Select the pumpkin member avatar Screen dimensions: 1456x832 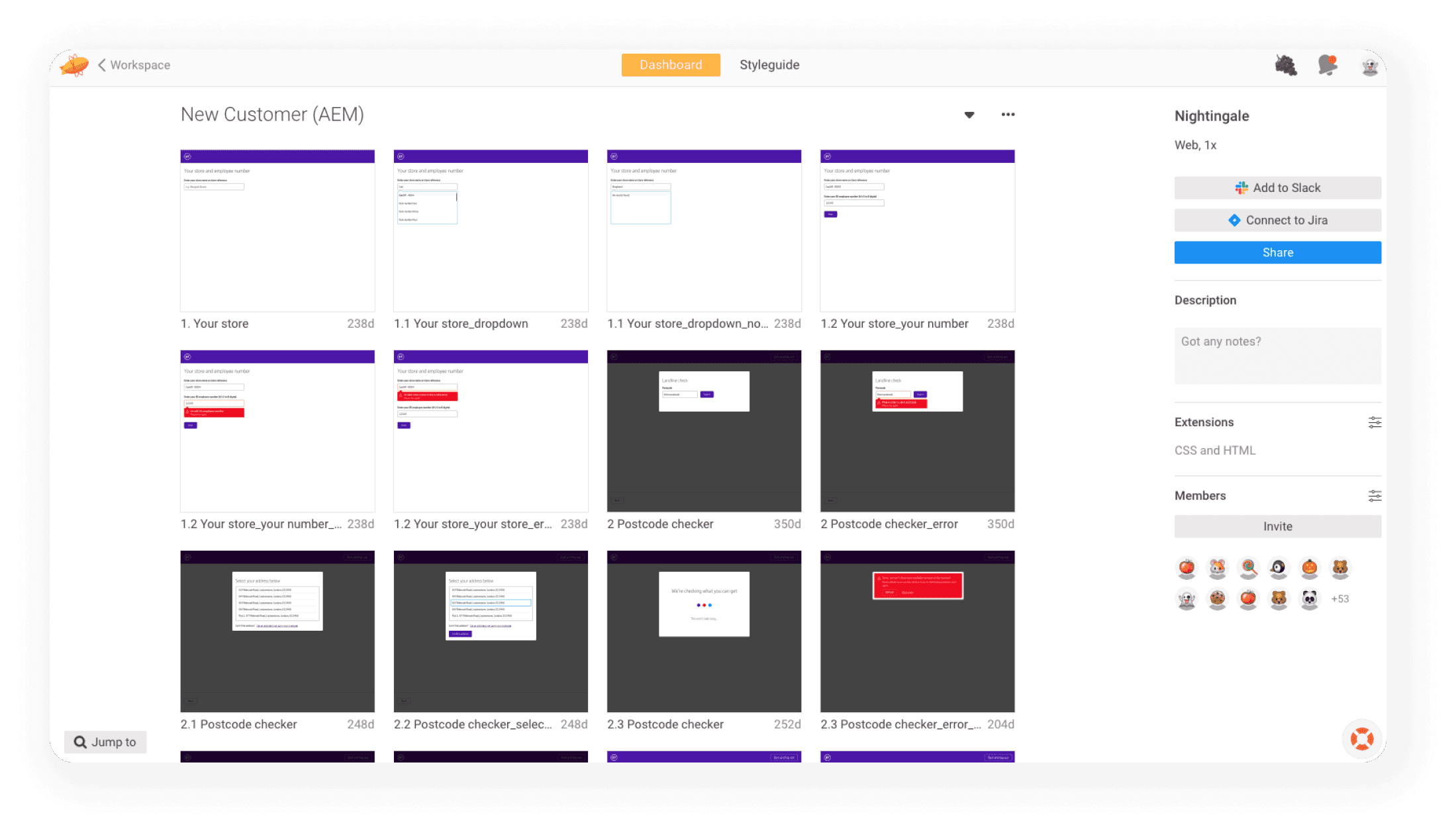(1309, 567)
